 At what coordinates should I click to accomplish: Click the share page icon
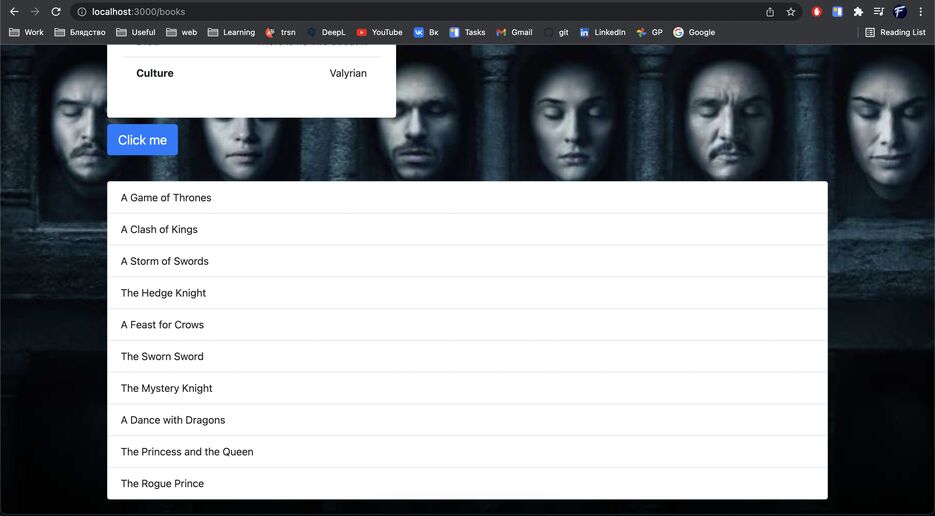tap(770, 12)
